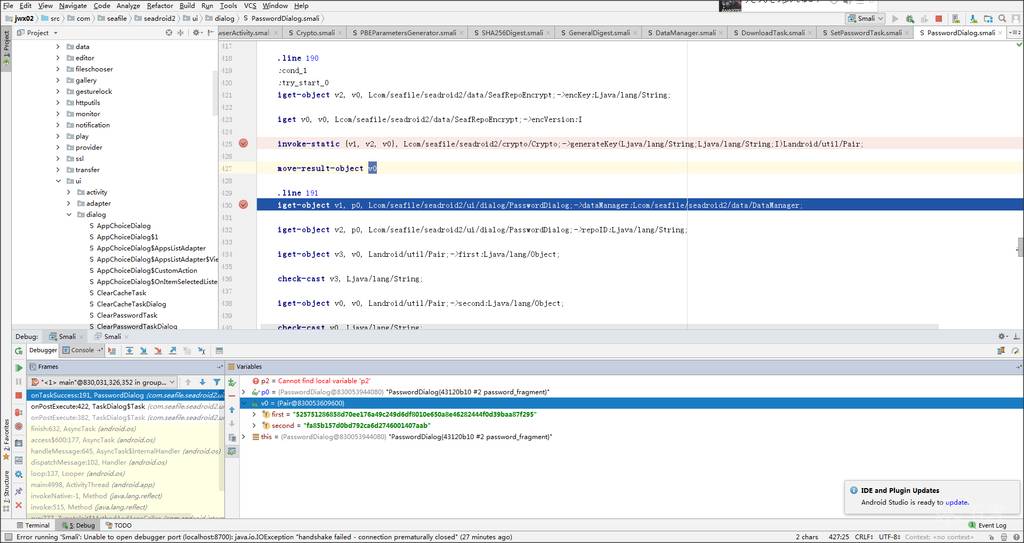Open the Event Log button
The width and height of the screenshot is (1024, 543).
pyautogui.click(x=987, y=525)
